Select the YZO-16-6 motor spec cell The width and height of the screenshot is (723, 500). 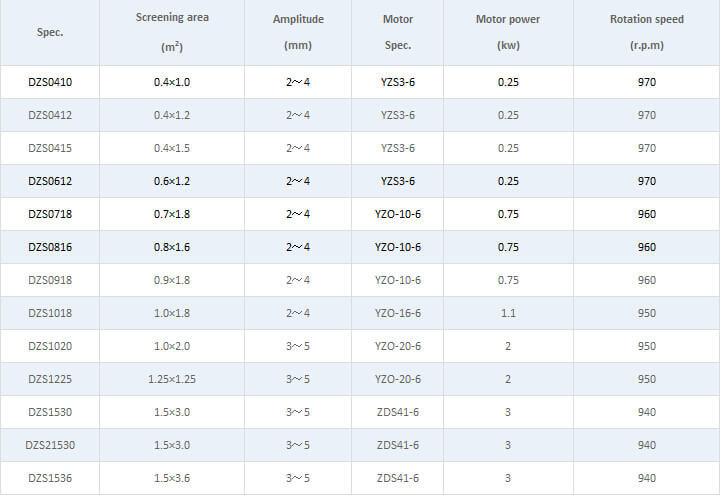(397, 313)
